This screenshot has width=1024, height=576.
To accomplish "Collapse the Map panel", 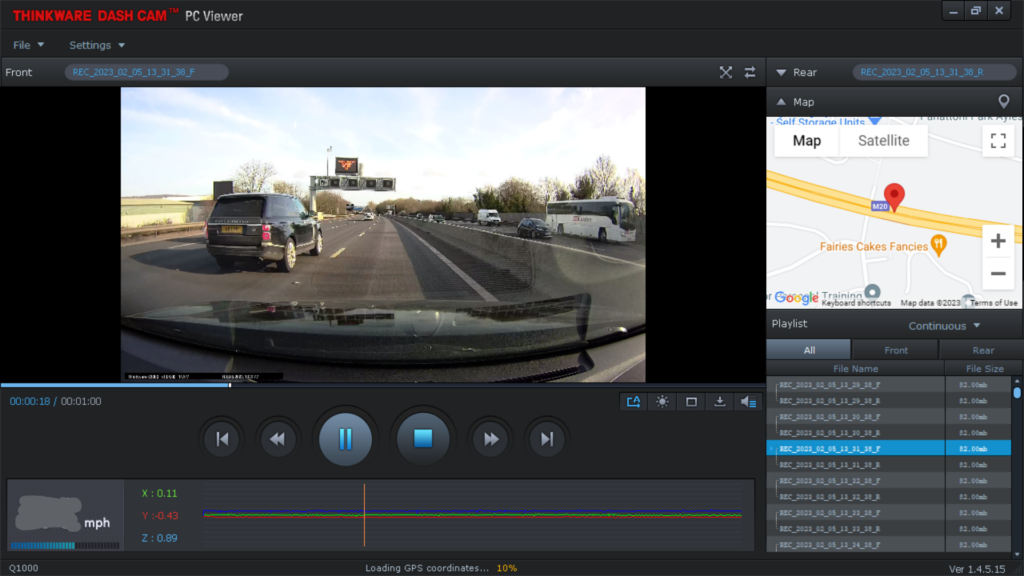I will click(781, 102).
